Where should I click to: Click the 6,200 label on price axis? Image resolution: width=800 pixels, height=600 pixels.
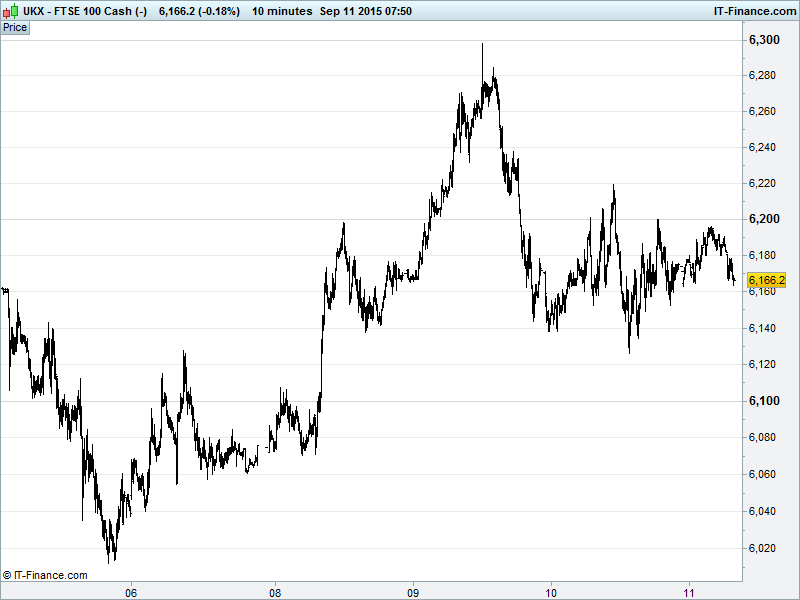click(765, 219)
